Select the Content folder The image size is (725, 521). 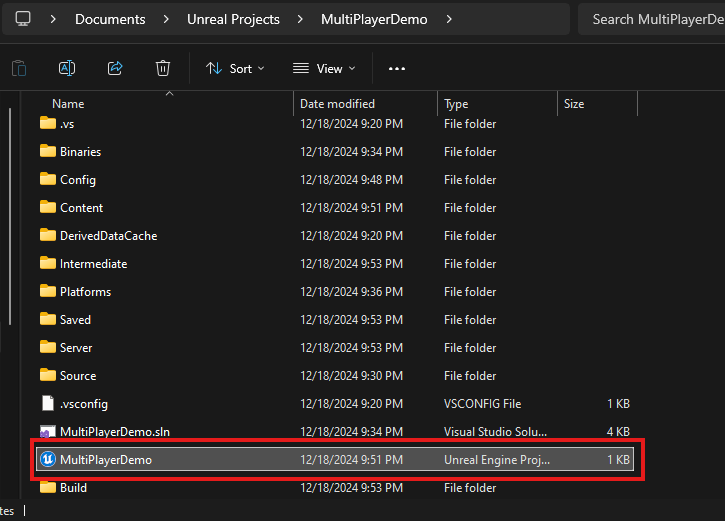coord(81,208)
